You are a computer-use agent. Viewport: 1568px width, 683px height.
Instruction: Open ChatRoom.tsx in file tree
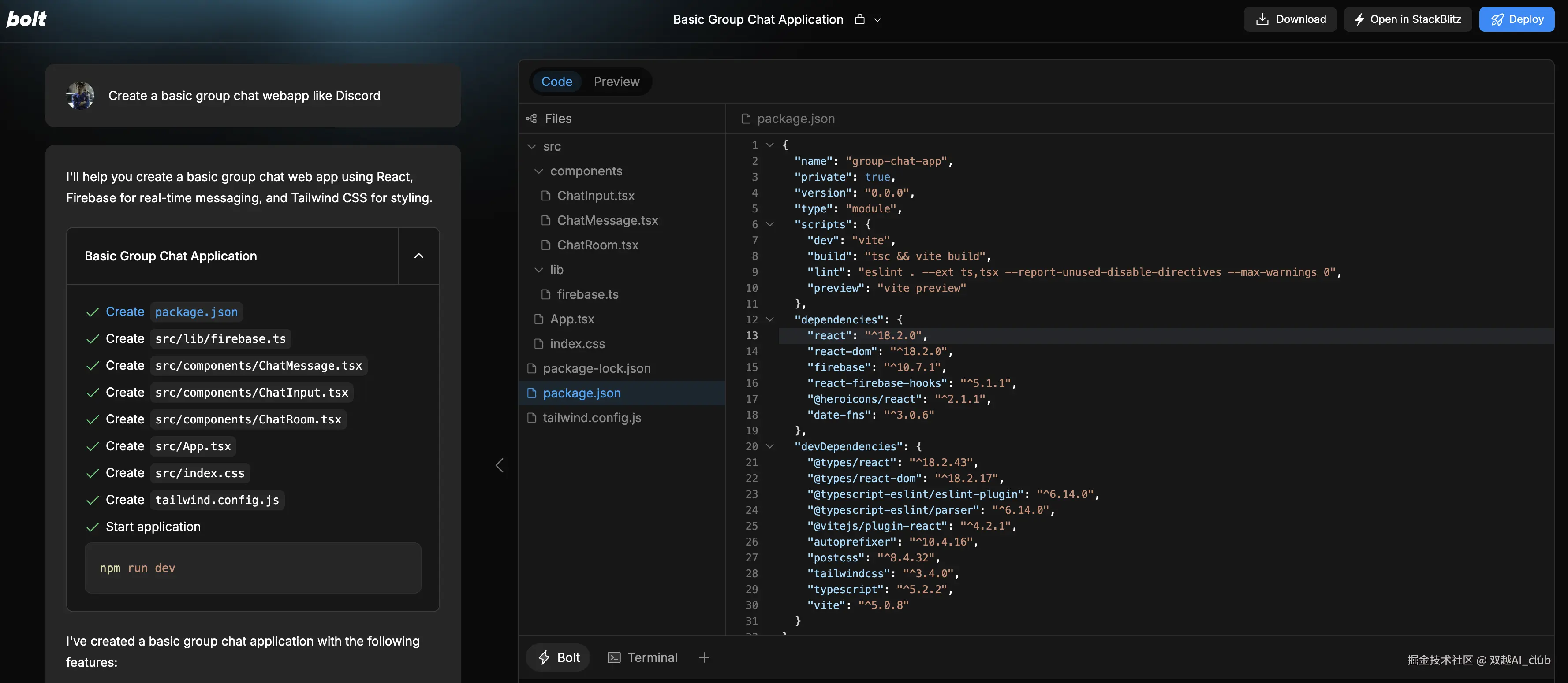597,245
